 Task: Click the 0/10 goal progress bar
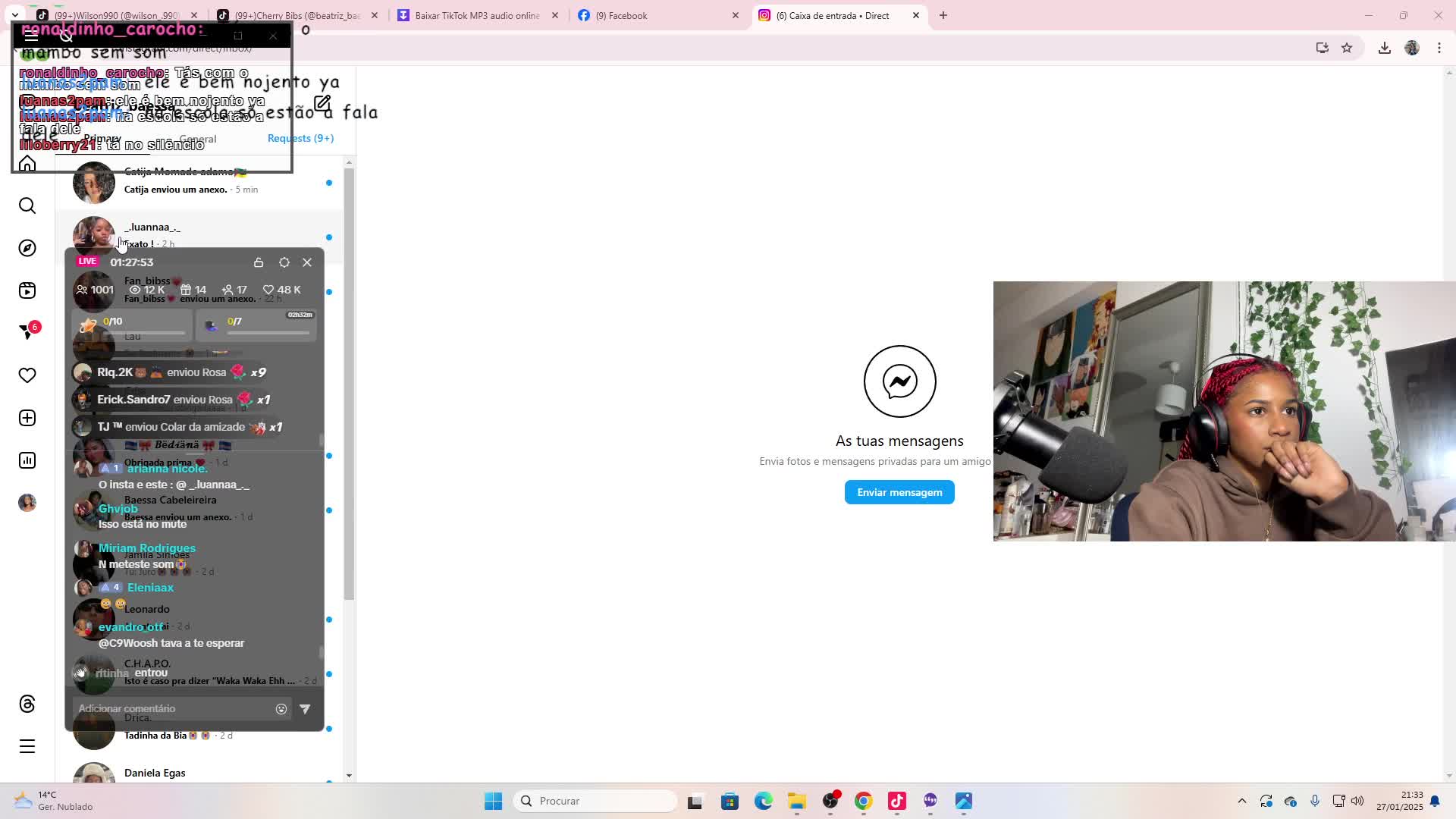(x=133, y=326)
